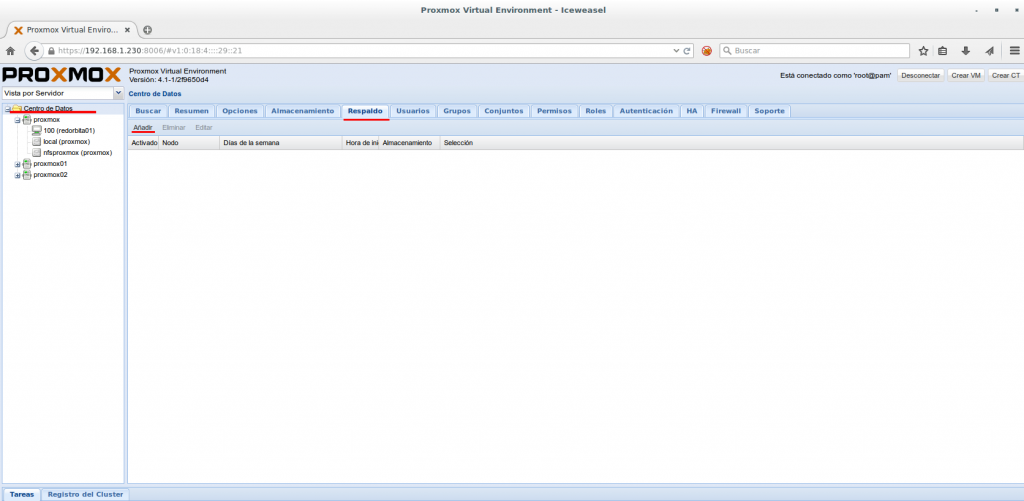Image resolution: width=1024 pixels, height=501 pixels.
Task: Expand the proxmox01 node
Action: (x=17, y=164)
